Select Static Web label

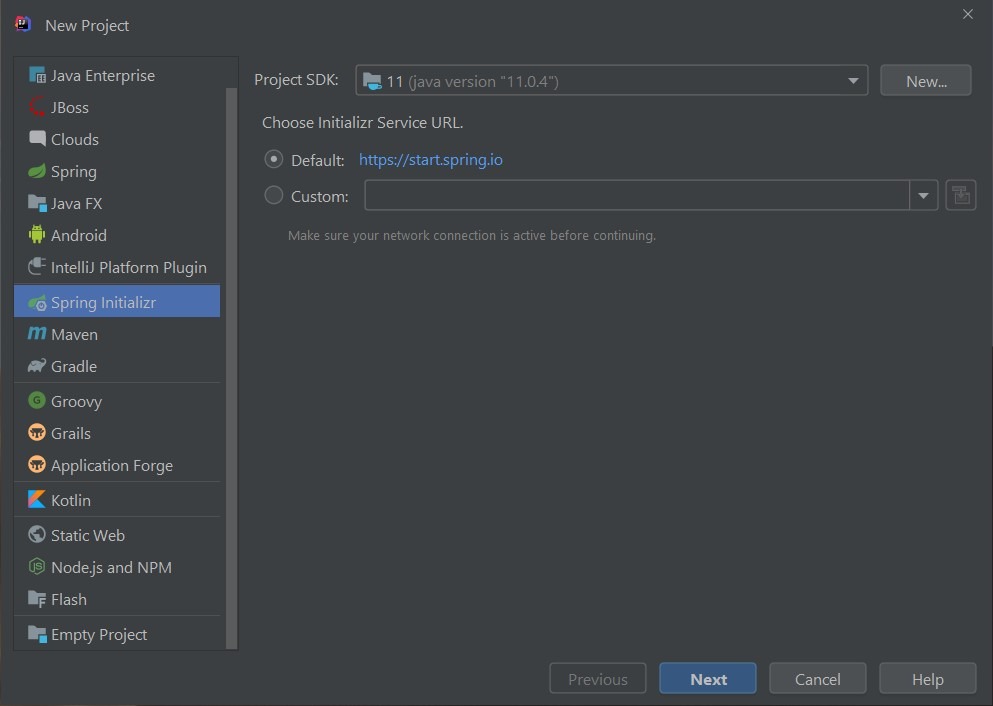[88, 535]
